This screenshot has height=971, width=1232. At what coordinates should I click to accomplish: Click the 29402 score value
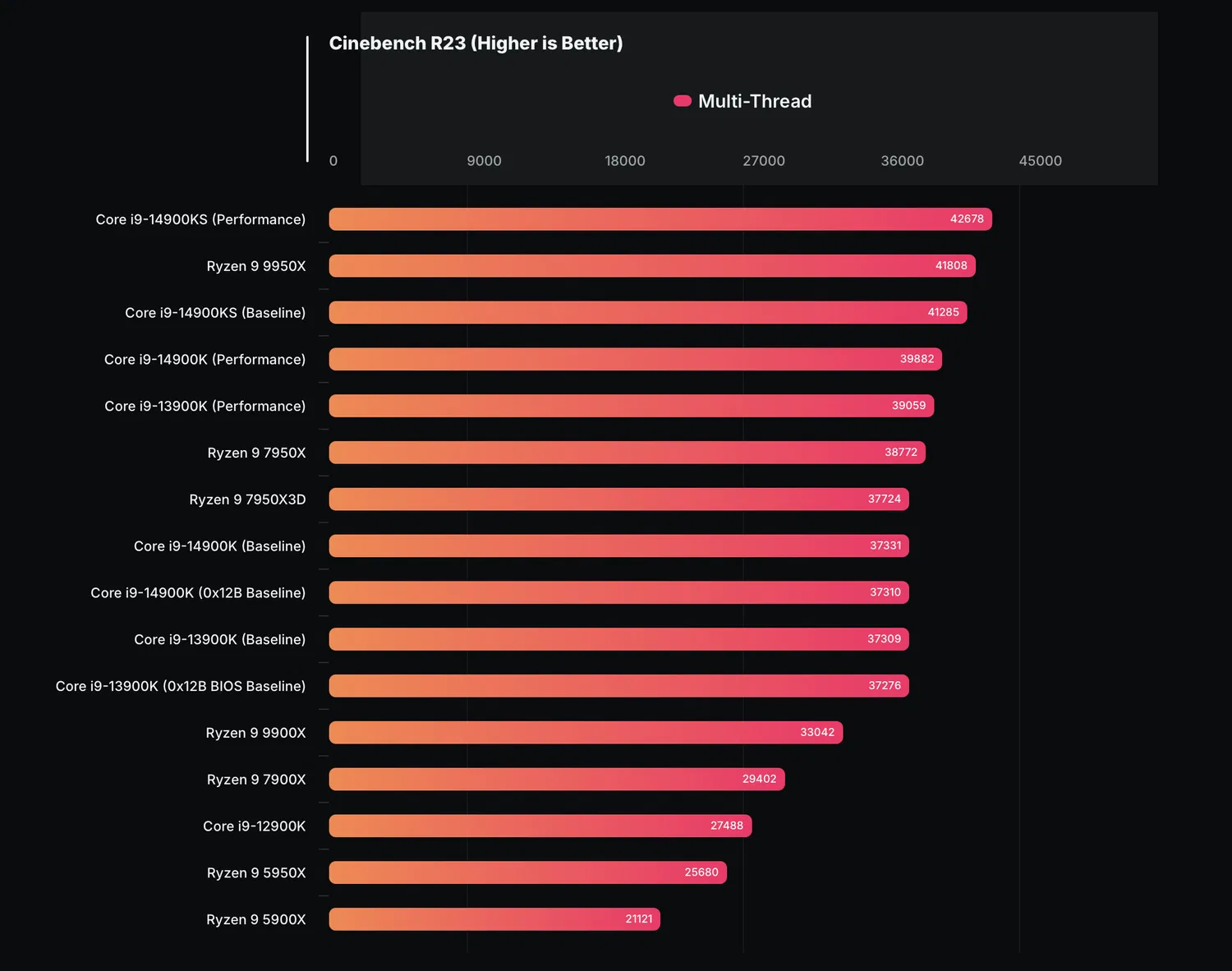tap(759, 779)
